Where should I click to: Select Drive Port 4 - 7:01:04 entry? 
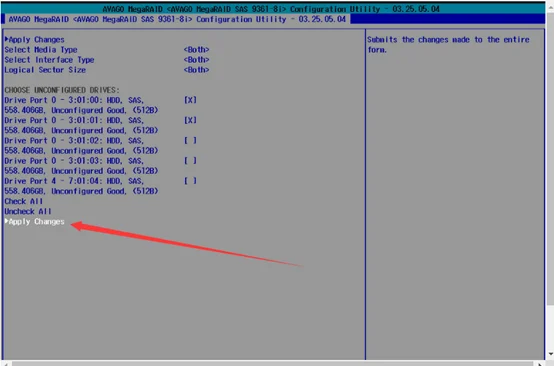tap(81, 186)
